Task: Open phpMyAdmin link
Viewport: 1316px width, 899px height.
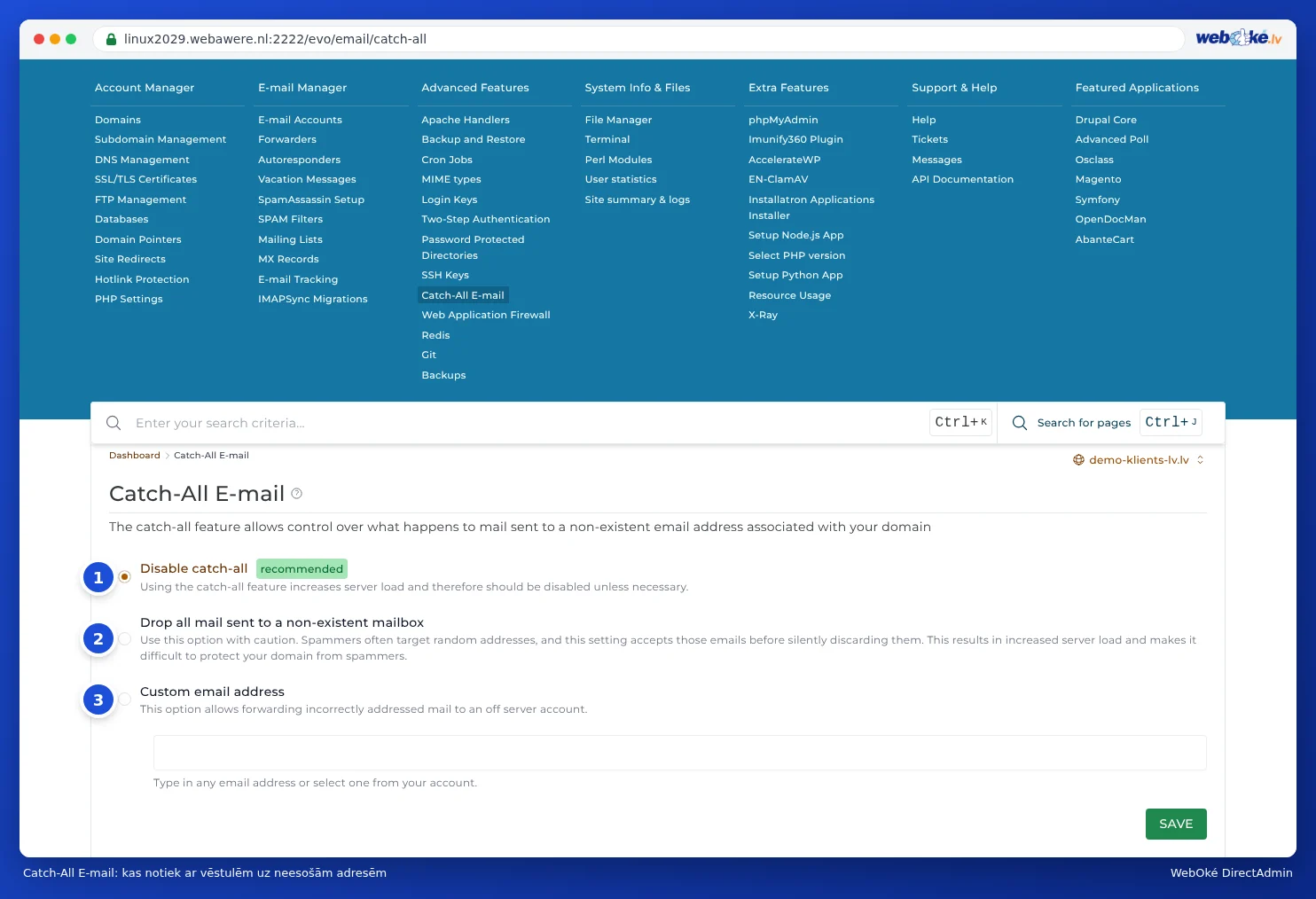Action: point(783,120)
